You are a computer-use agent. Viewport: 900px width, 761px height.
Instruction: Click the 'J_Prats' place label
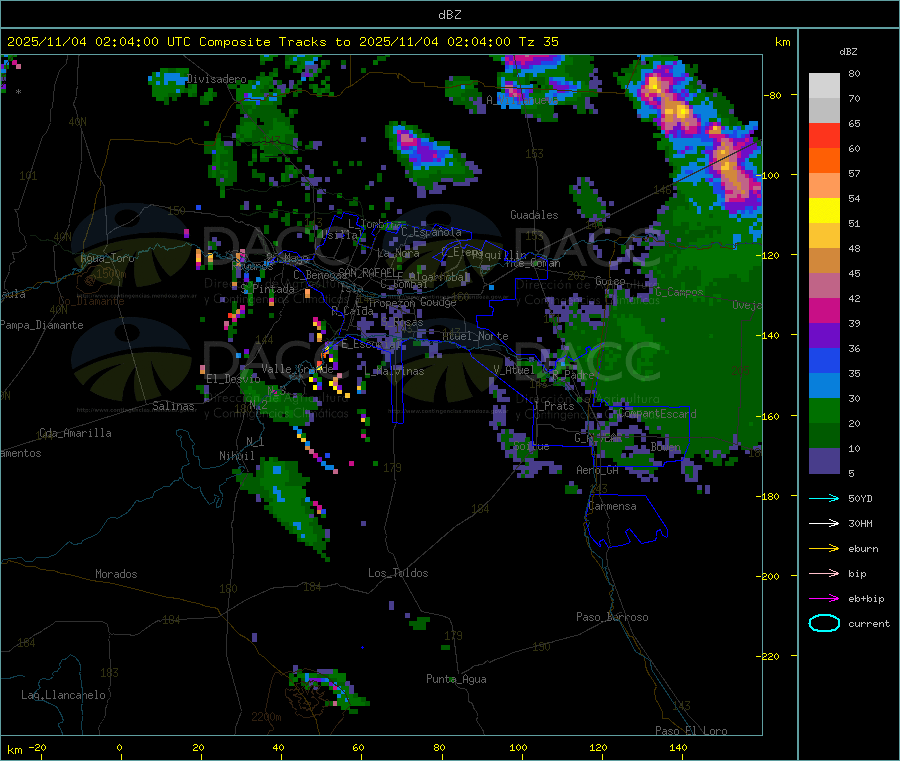553,406
